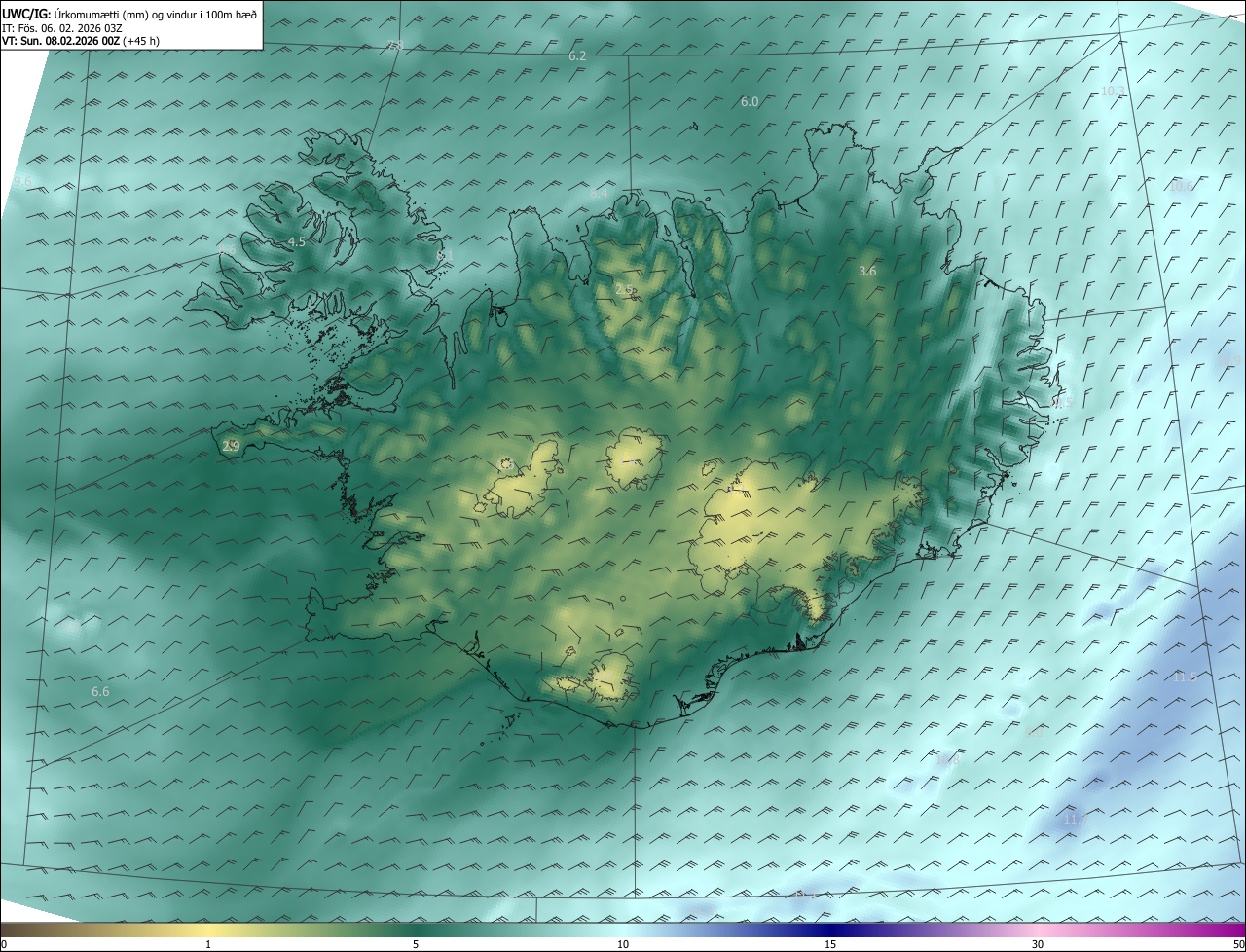The image size is (1246, 952).
Task: Click the color scale tick labeled 30
Action: [x=1038, y=944]
